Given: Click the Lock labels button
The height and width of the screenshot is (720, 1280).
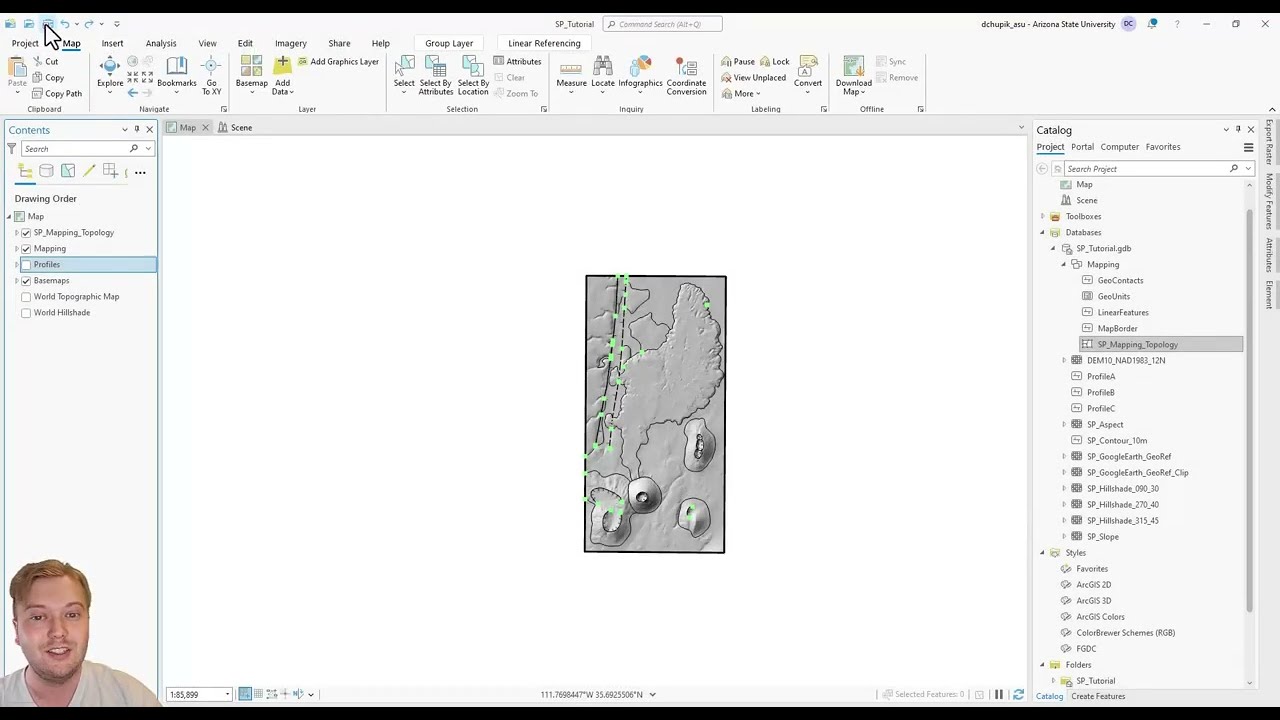Looking at the screenshot, I should click(774, 62).
